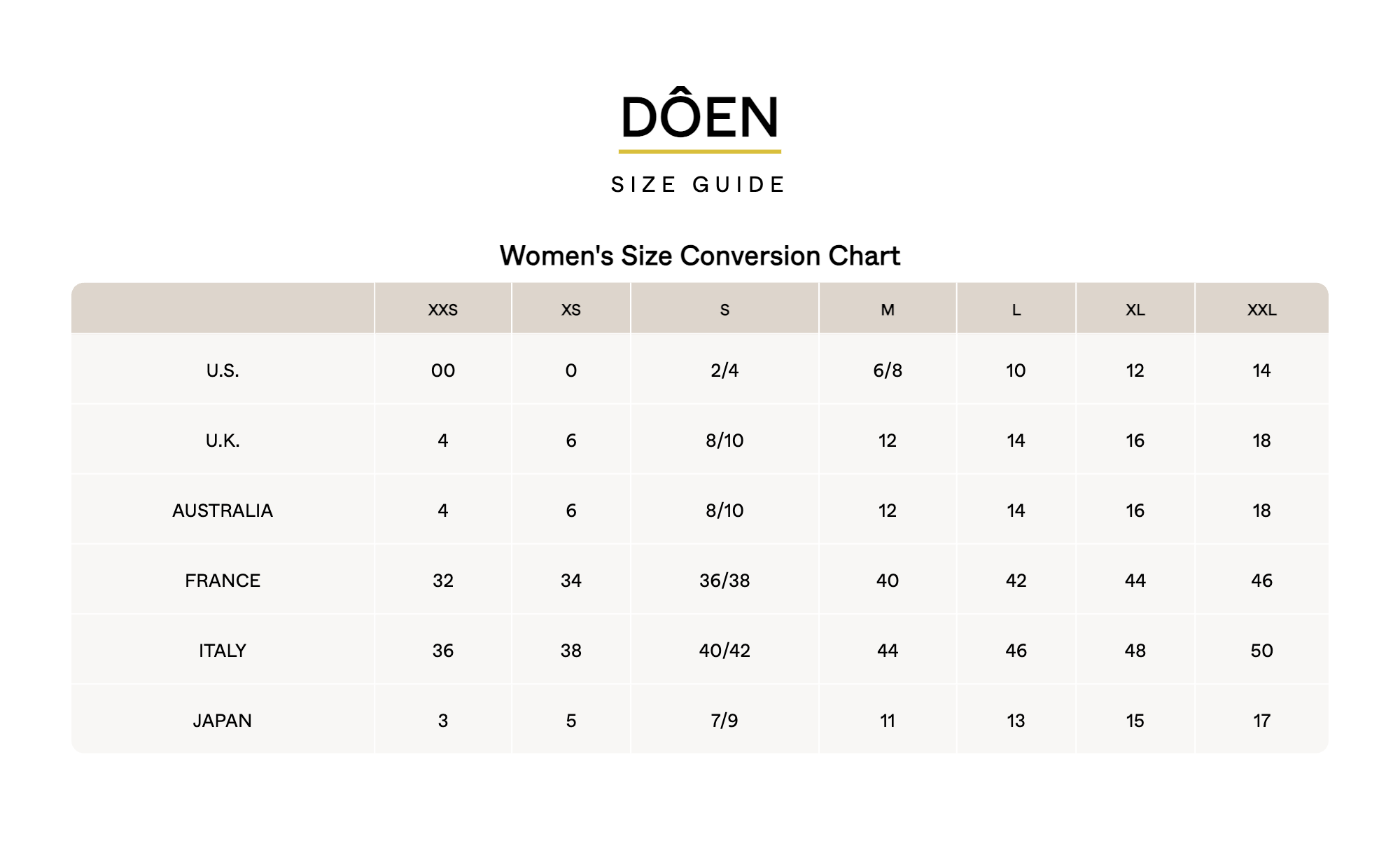Screen dimensions: 1400x846
Task: Select the U.S. row label
Action: click(x=223, y=370)
